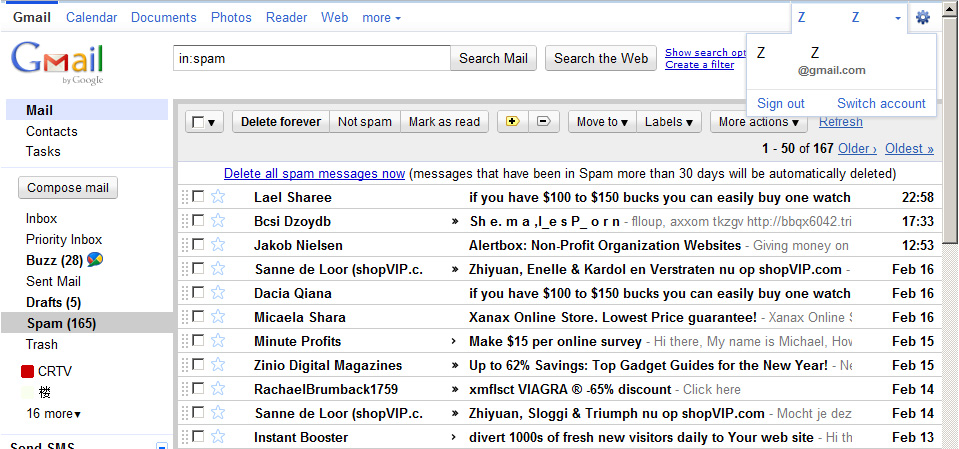Expand the more menu in top bar
Screen dimensions: 959x449
coord(382,18)
